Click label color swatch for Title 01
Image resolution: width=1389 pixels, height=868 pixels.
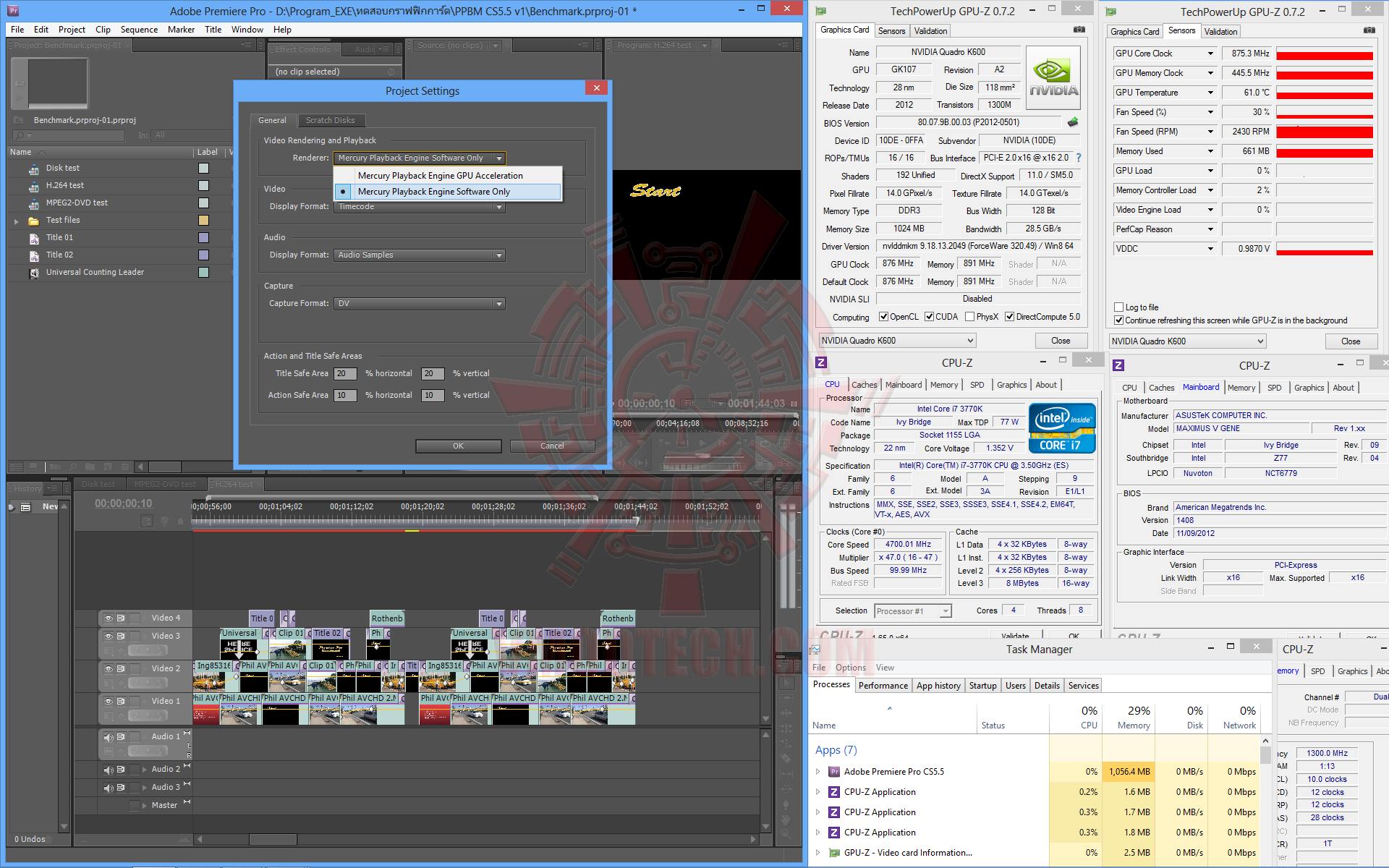203,237
